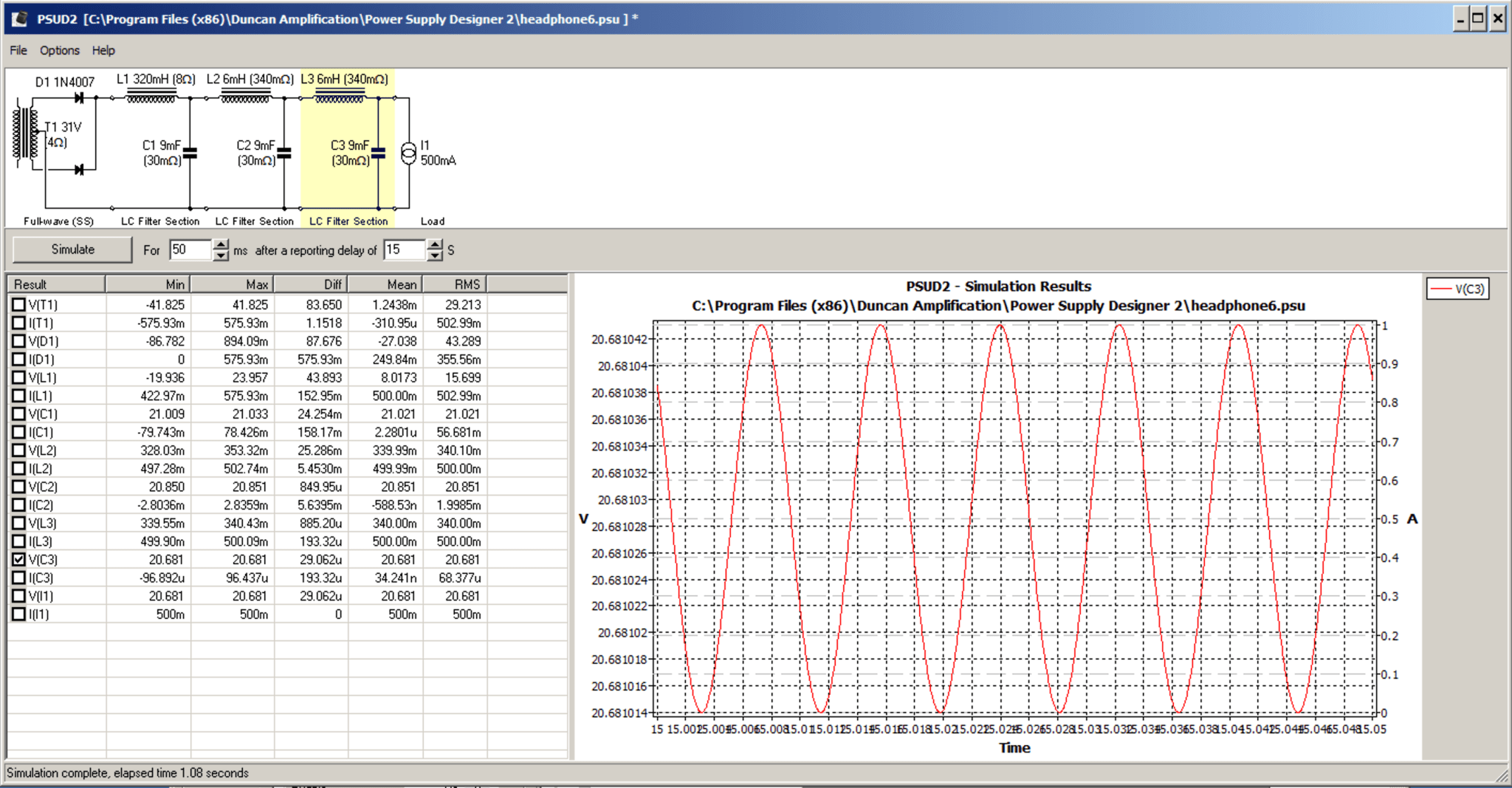Decrease reporting delay with down arrow
Viewport: 1512px width, 788px height.
tap(435, 256)
